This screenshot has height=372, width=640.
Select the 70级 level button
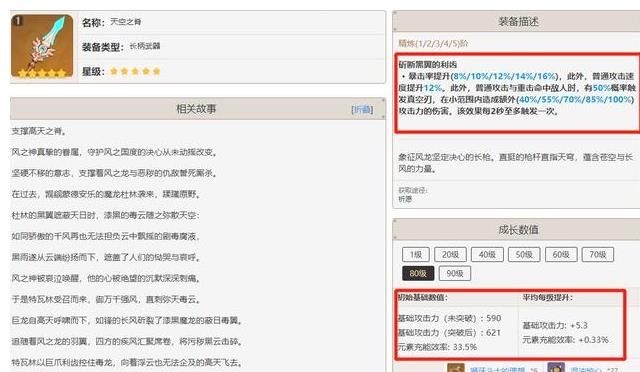point(598,254)
